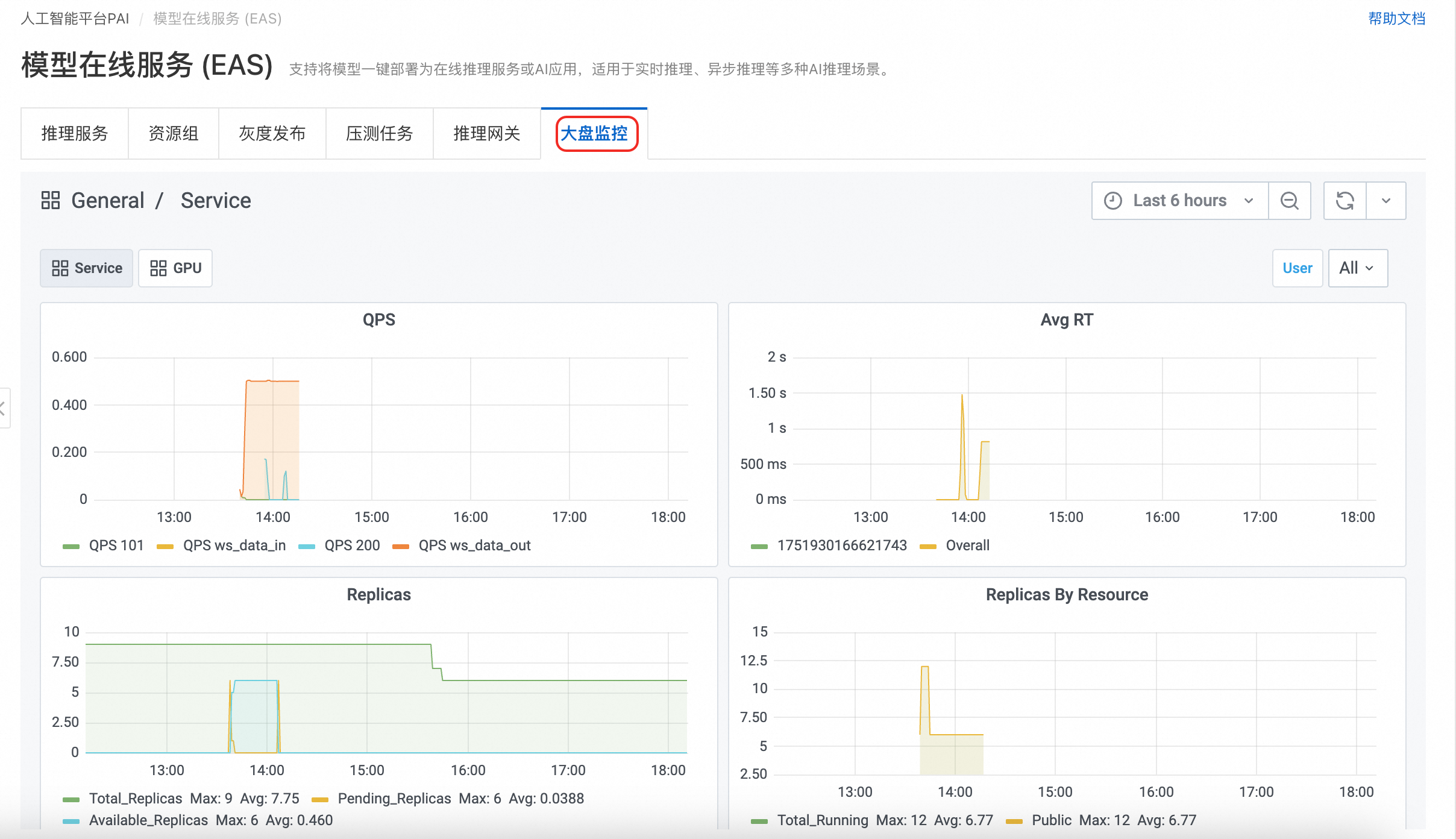Viewport: 1456px width, 839px height.
Task: Toggle the Pending_Replicas legend series
Action: point(394,799)
